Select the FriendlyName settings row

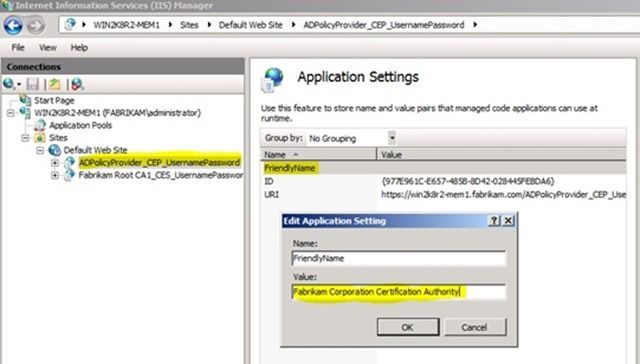443,168
